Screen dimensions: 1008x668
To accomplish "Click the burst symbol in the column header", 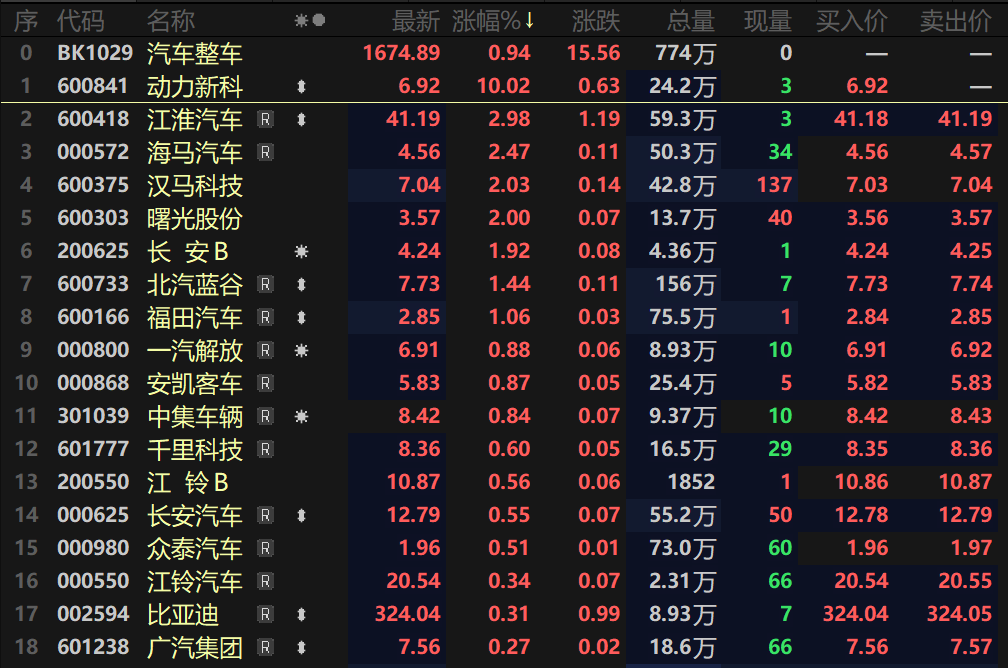I will (x=301, y=20).
